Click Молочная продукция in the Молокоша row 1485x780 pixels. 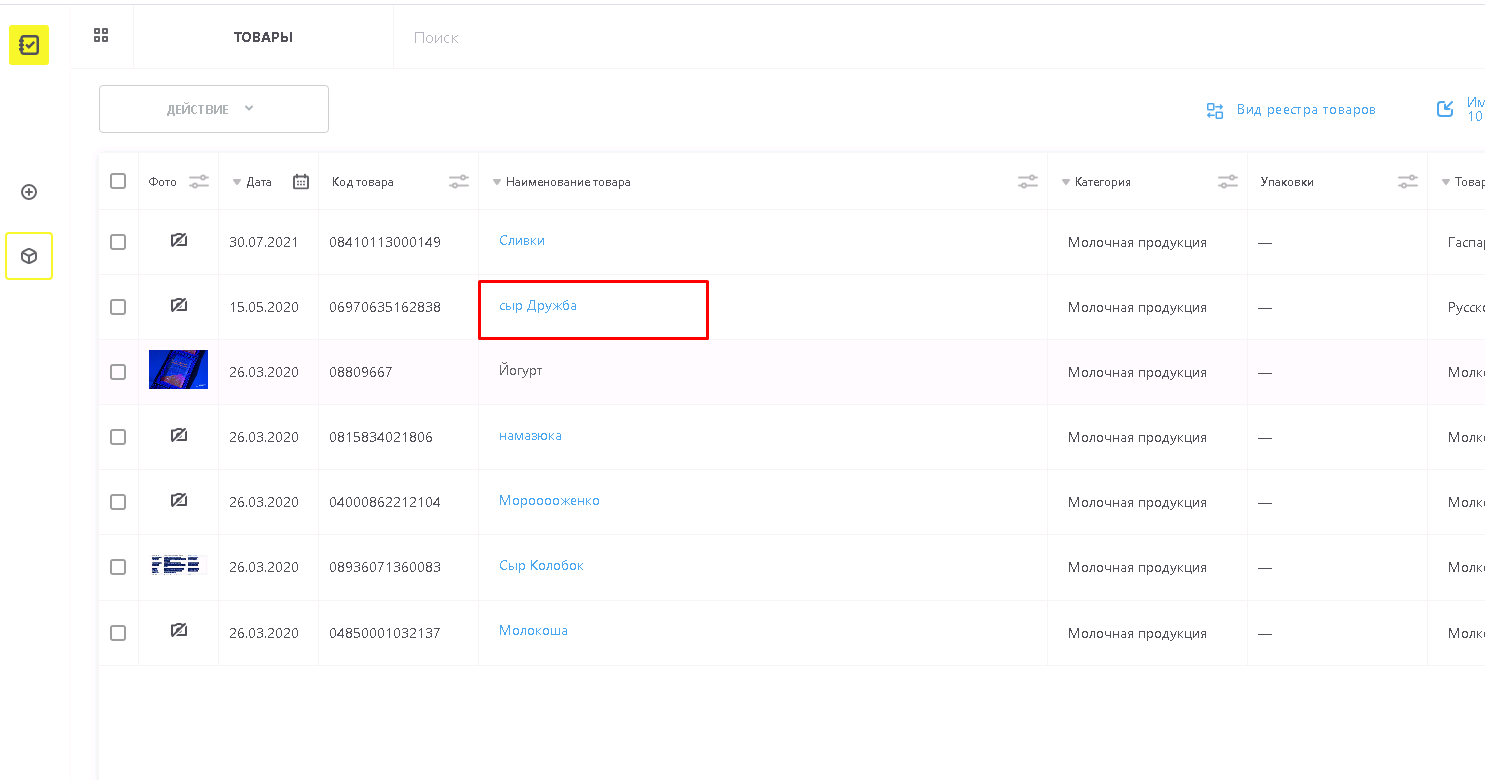[1137, 633]
